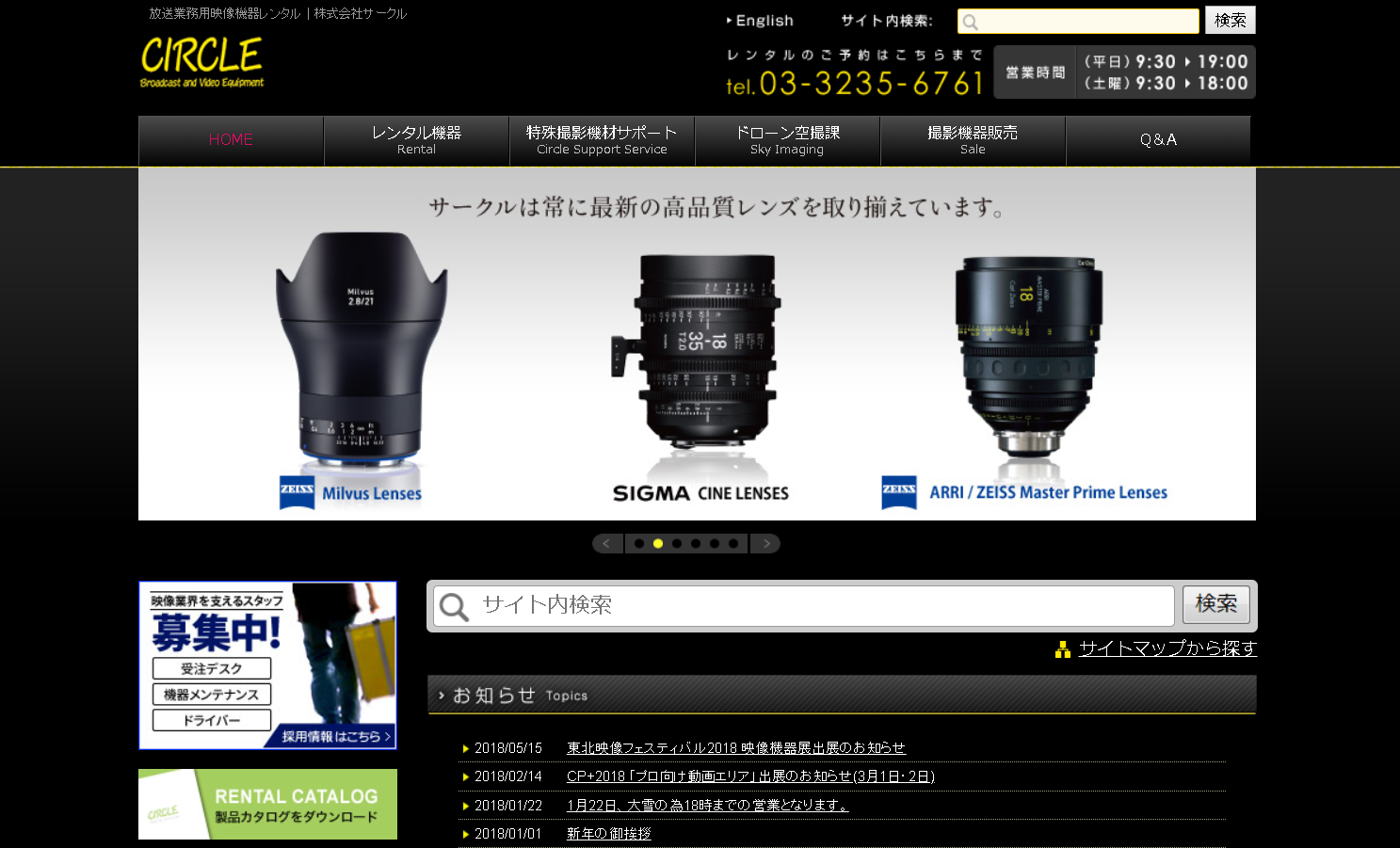This screenshot has height=848, width=1400.
Task: Click the top 検索 search button
Action: click(1230, 20)
